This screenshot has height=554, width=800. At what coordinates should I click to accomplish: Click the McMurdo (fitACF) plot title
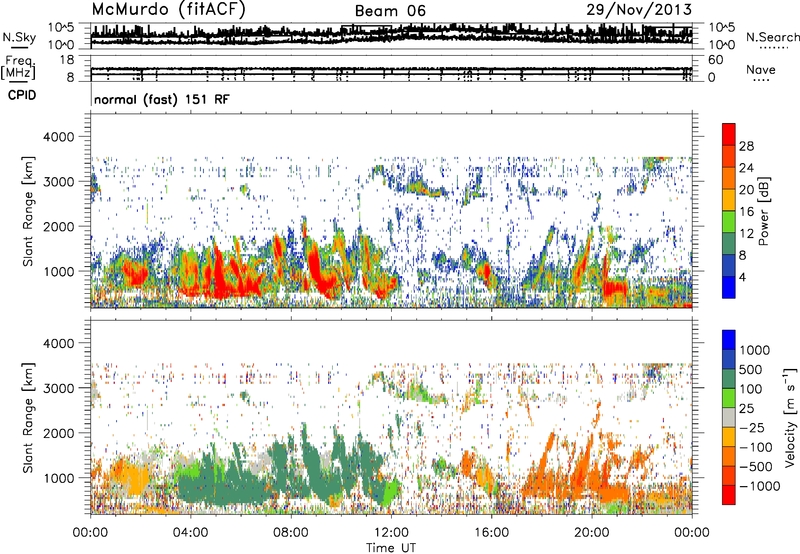(x=168, y=9)
